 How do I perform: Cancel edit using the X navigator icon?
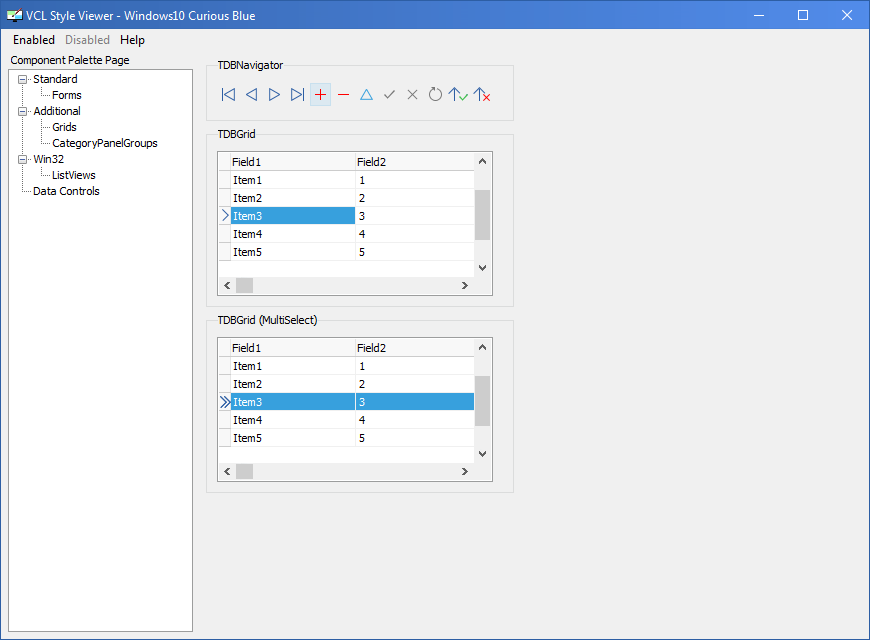pyautogui.click(x=412, y=95)
